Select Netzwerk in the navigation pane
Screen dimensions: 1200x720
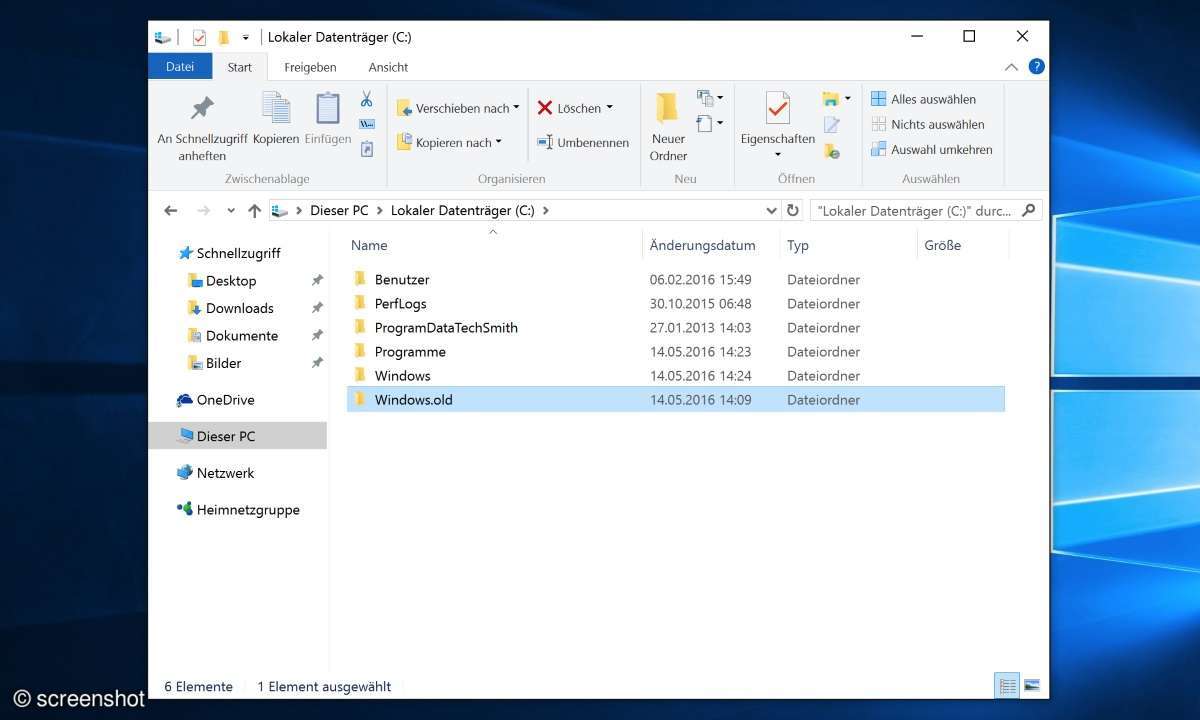tap(215, 473)
